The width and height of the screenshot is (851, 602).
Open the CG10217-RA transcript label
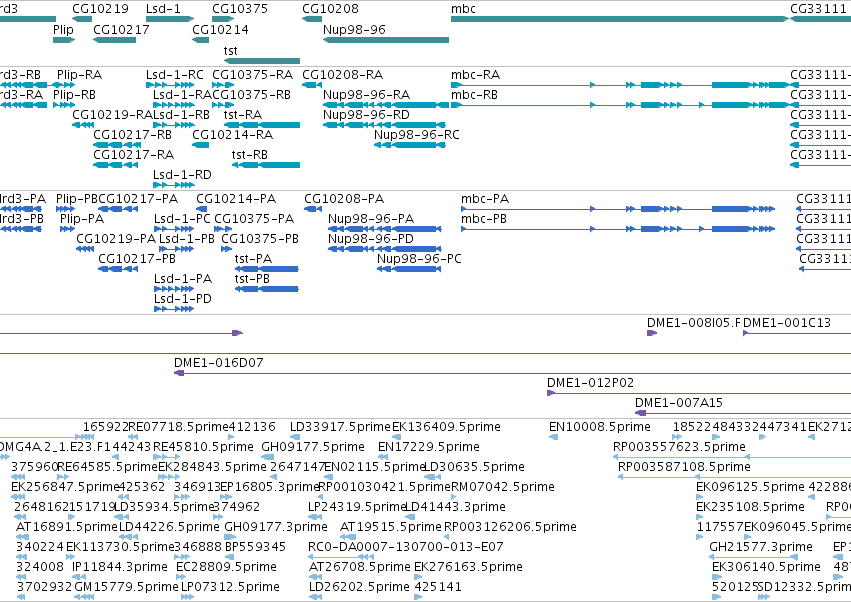pos(134,155)
